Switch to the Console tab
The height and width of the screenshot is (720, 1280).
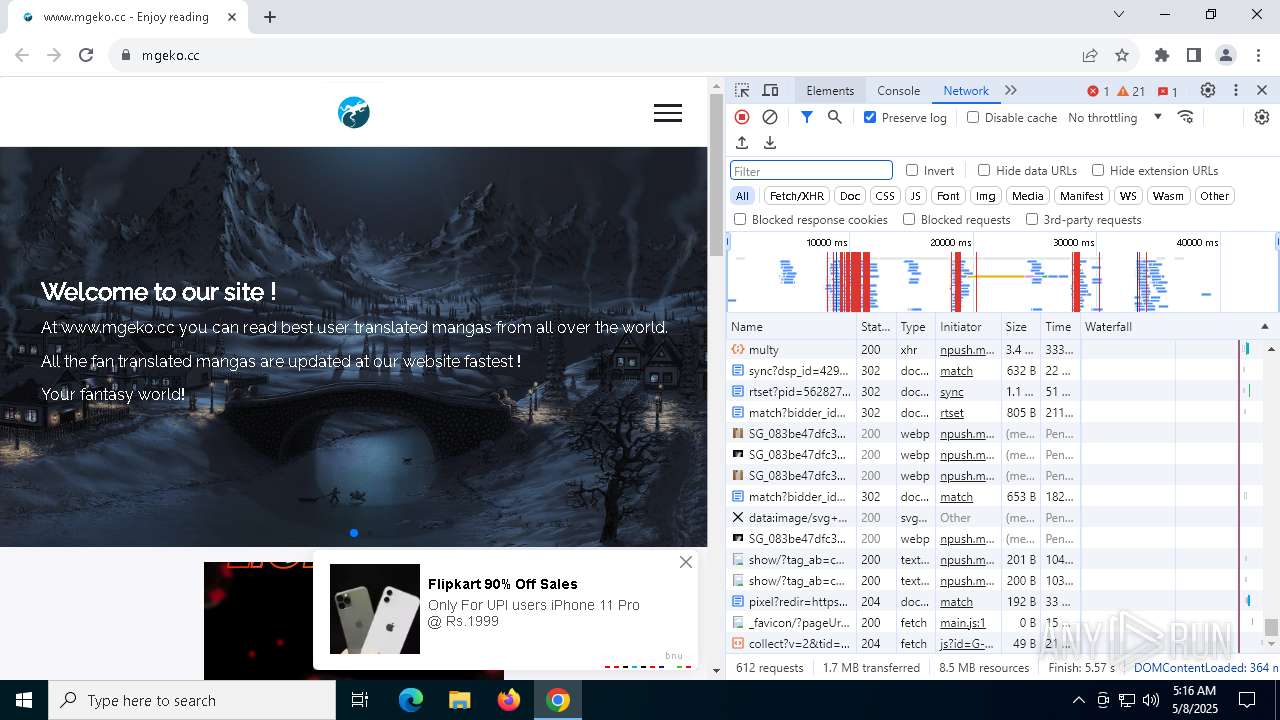[x=898, y=90]
